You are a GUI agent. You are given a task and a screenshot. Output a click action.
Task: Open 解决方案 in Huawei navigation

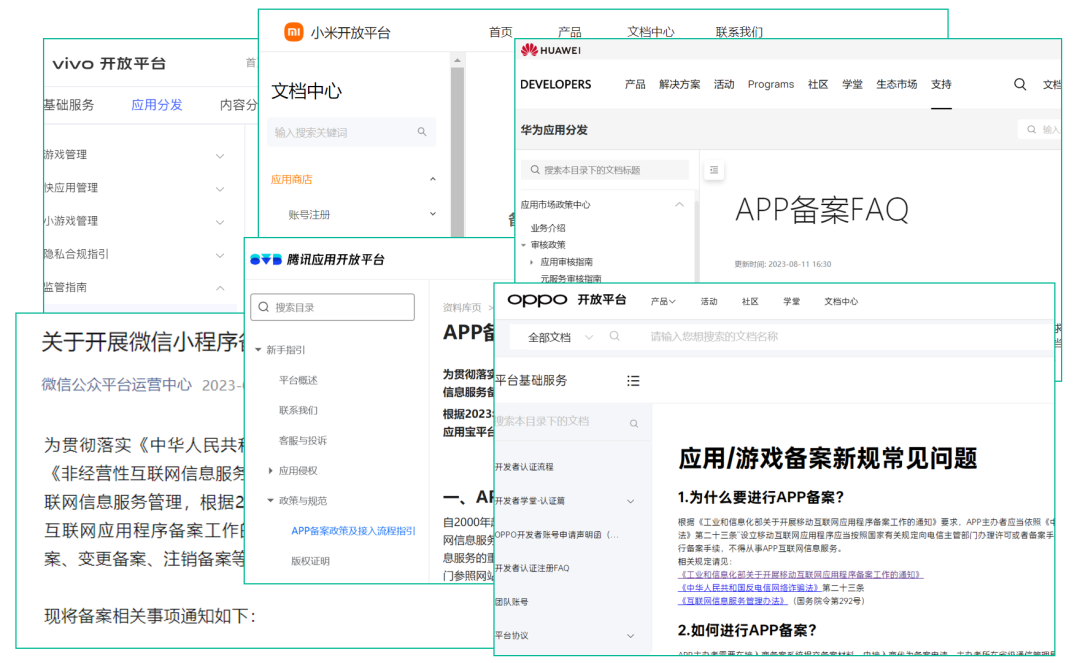[x=679, y=84]
